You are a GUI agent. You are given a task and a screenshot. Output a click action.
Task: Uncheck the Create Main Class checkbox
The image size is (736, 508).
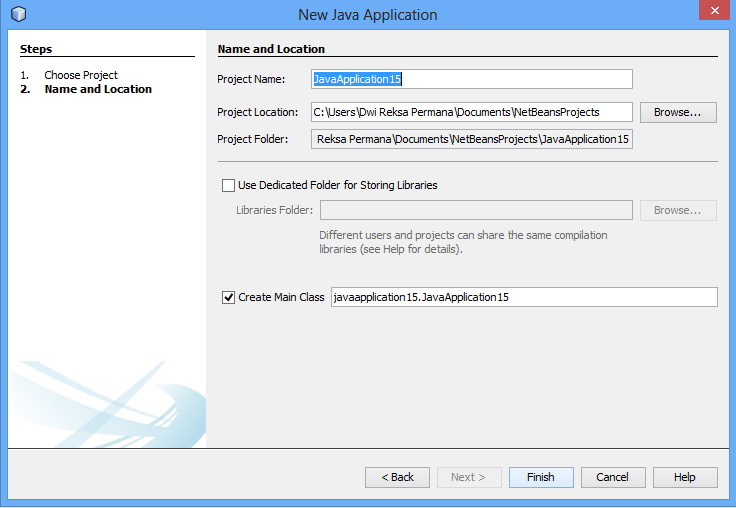coord(228,297)
